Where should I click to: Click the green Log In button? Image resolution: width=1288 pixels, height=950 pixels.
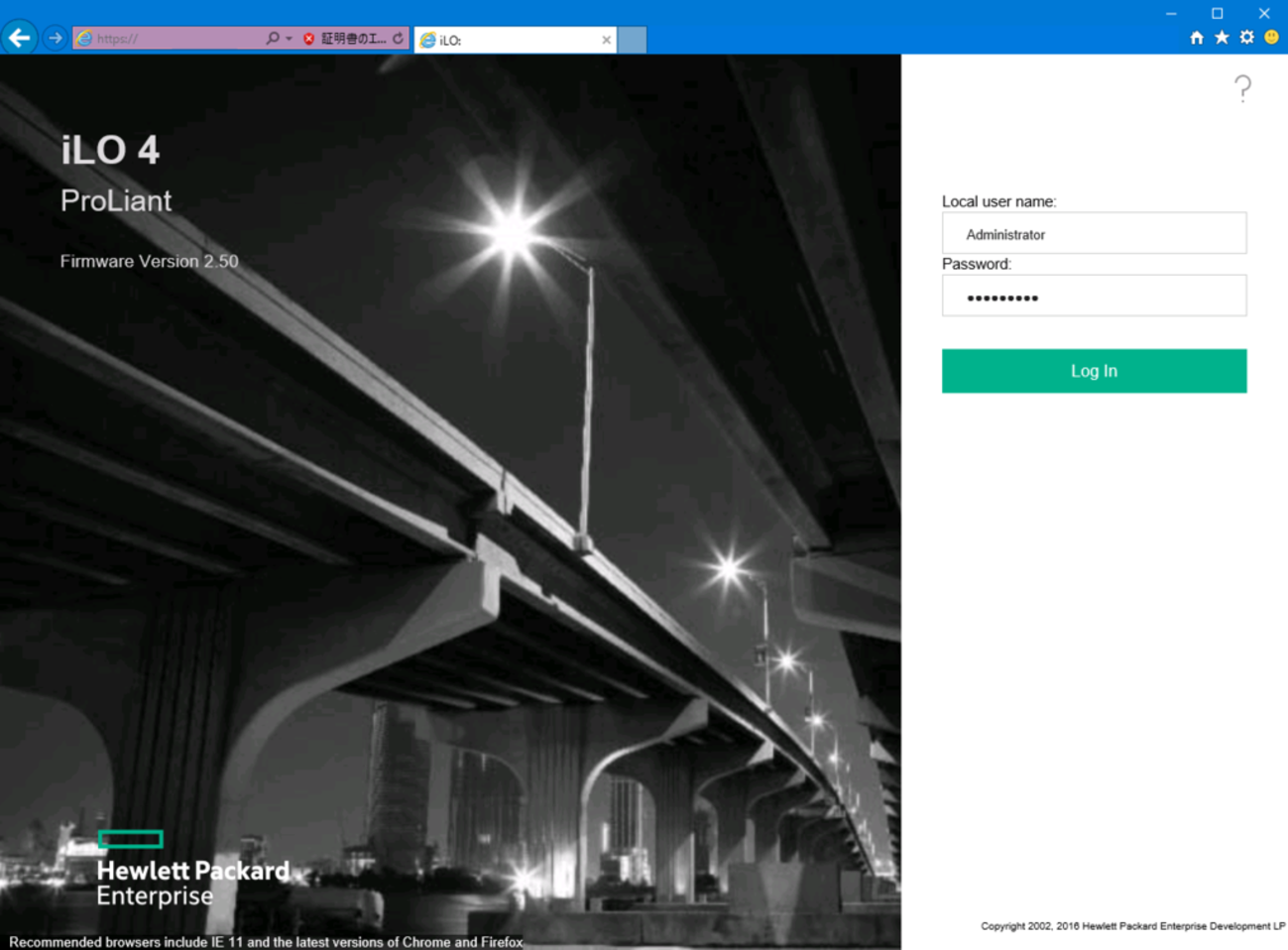pos(1094,371)
